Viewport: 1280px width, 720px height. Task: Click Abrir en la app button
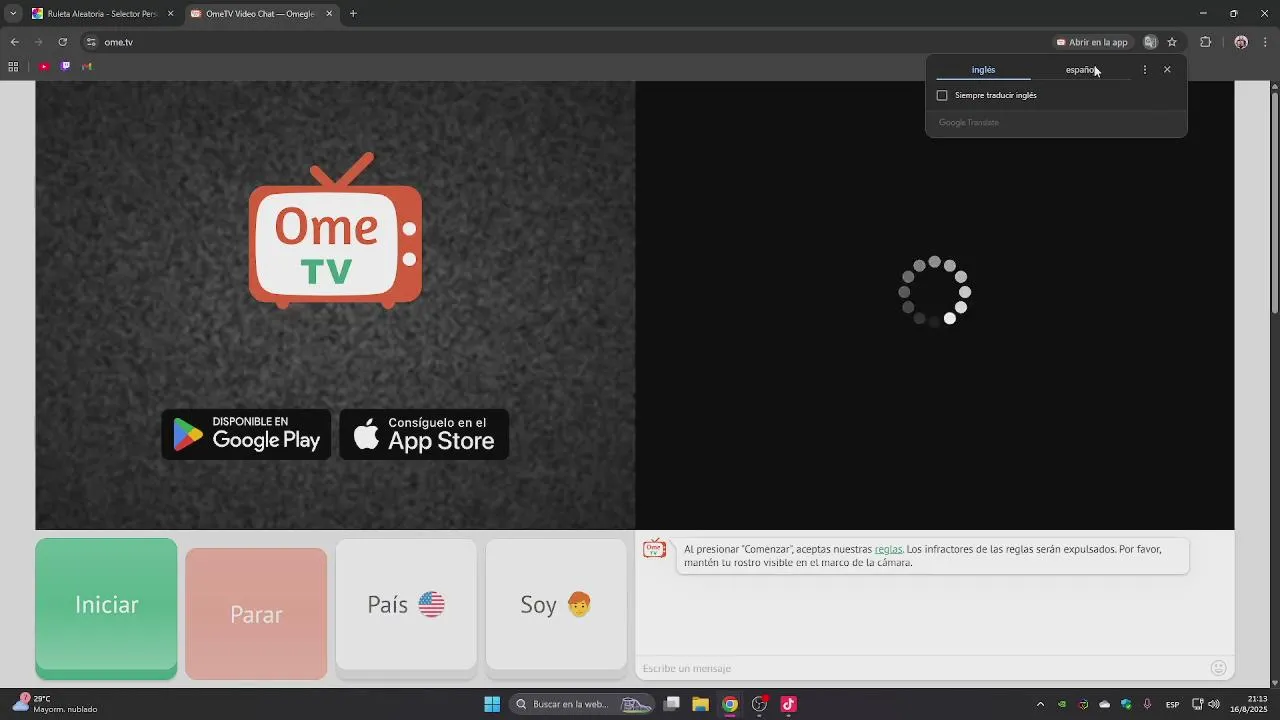(x=1092, y=42)
